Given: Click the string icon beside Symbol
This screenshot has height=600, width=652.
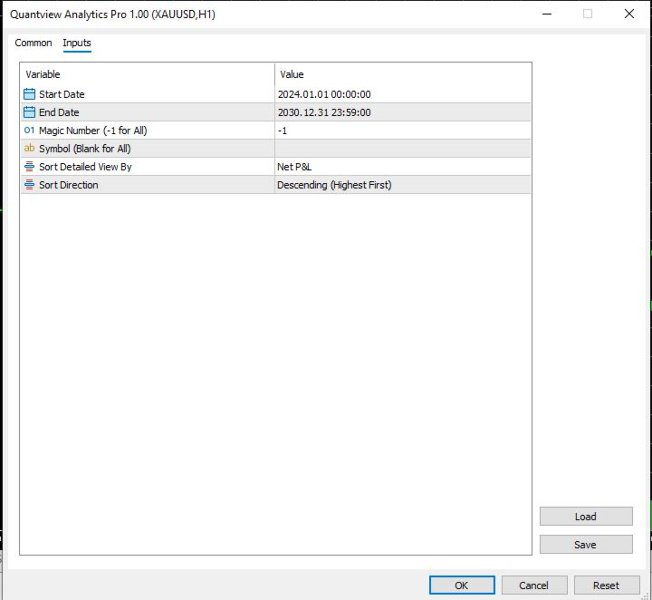Looking at the screenshot, I should (x=29, y=148).
